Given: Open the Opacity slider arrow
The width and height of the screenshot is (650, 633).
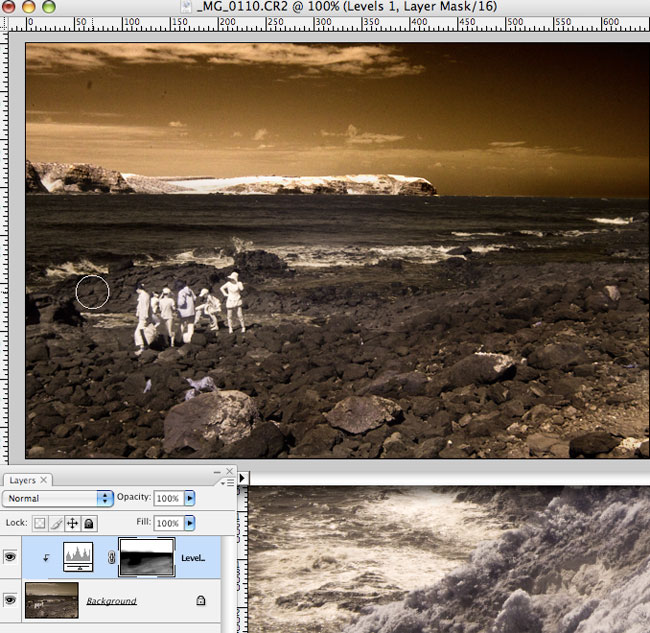Looking at the screenshot, I should (190, 498).
